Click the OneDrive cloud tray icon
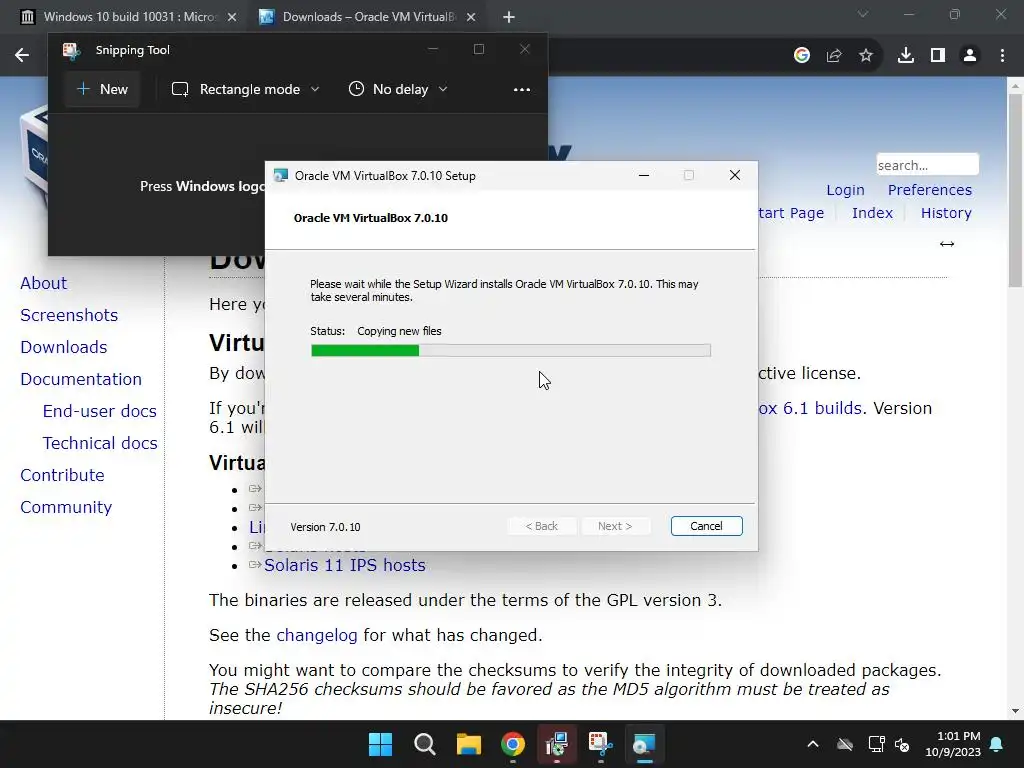Image resolution: width=1024 pixels, height=768 pixels. point(845,744)
